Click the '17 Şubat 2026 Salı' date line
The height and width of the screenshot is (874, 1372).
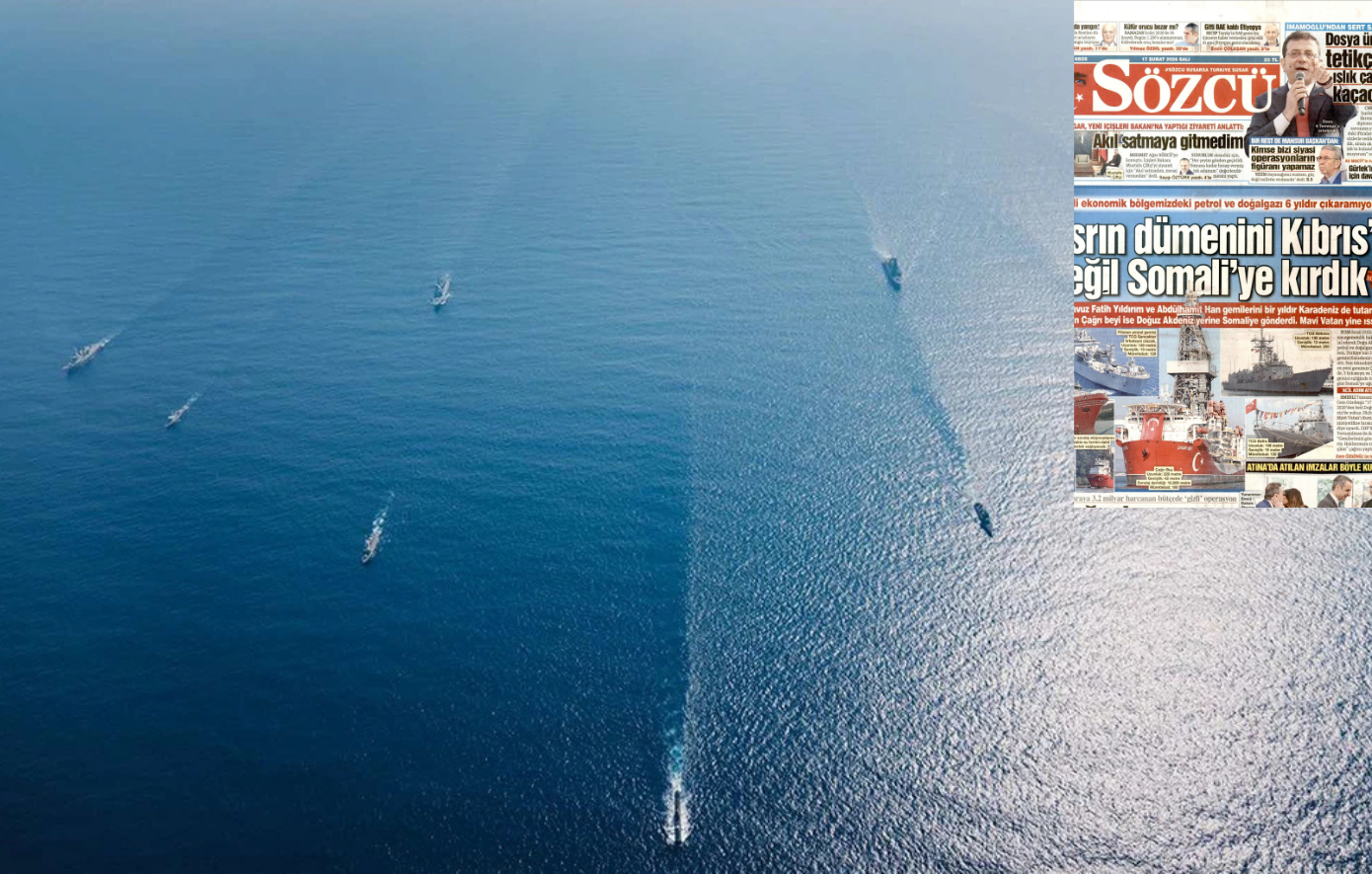1167,59
